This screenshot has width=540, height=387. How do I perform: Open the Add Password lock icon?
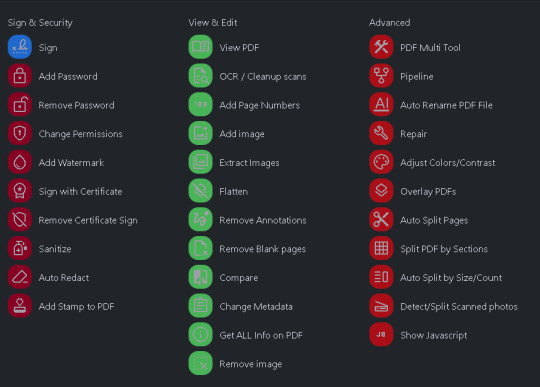pos(20,76)
